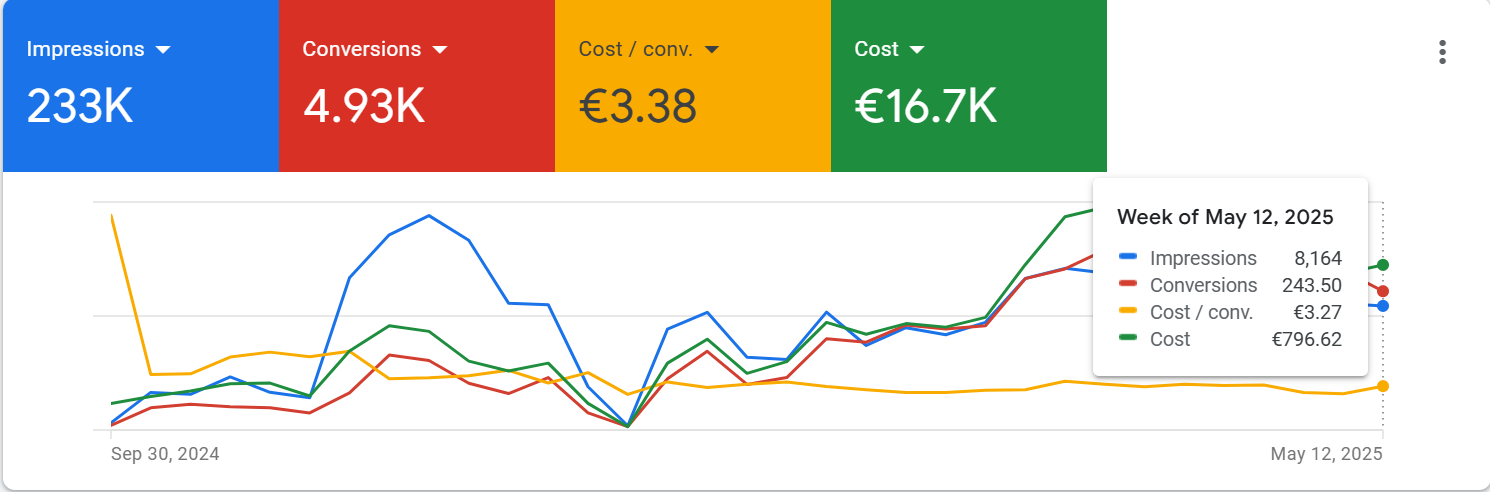
Task: Select green Cost data point at chart end
Action: tap(1383, 265)
